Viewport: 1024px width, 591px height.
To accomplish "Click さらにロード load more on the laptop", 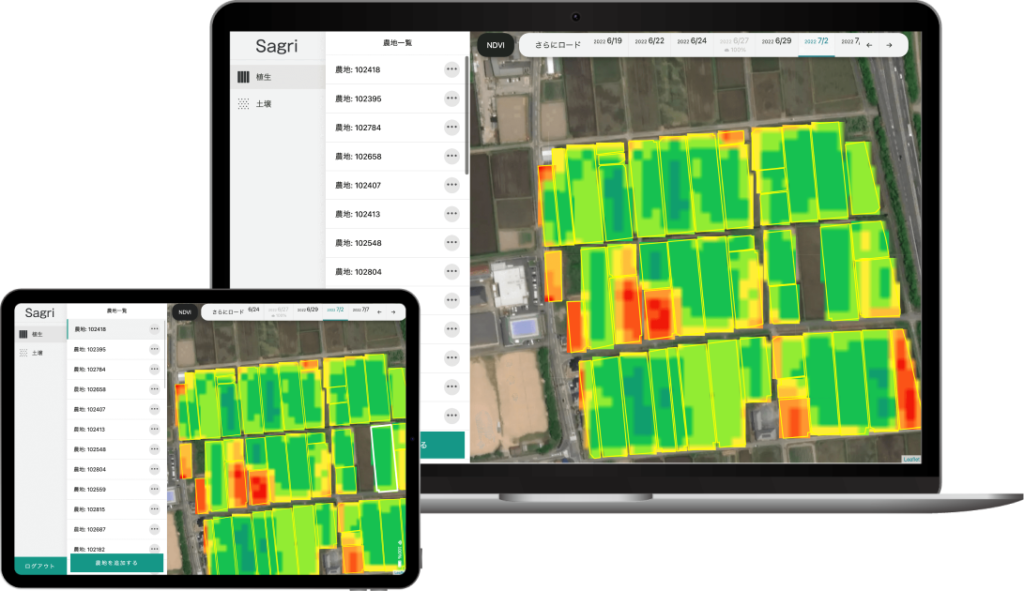I will point(557,45).
